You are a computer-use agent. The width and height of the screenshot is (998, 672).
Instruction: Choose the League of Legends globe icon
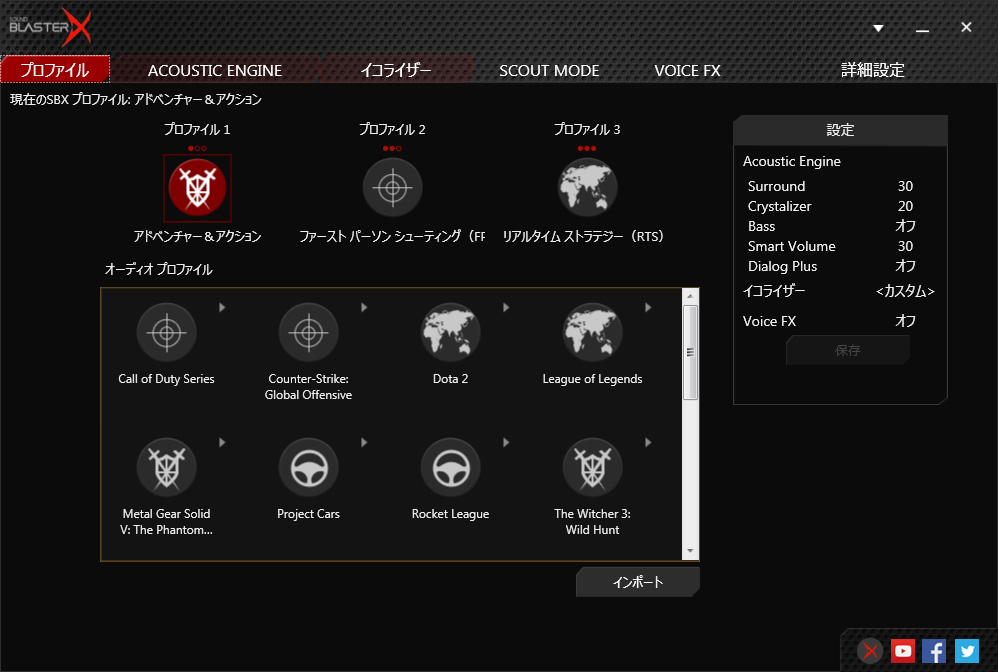tap(593, 332)
